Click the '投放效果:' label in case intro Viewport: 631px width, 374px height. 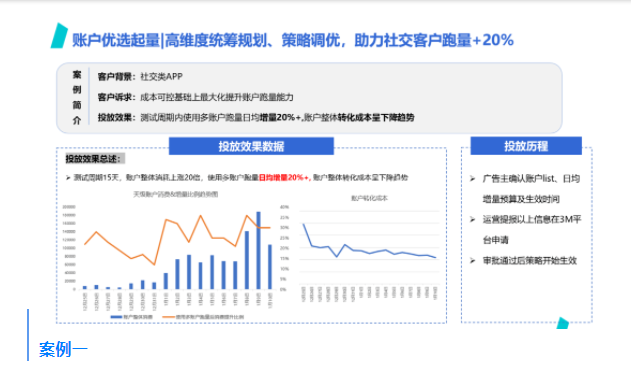point(117,118)
